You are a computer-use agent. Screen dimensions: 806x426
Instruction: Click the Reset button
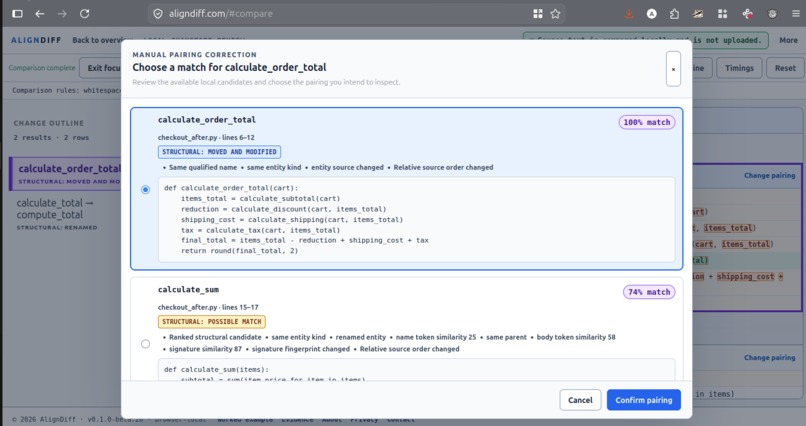785,68
